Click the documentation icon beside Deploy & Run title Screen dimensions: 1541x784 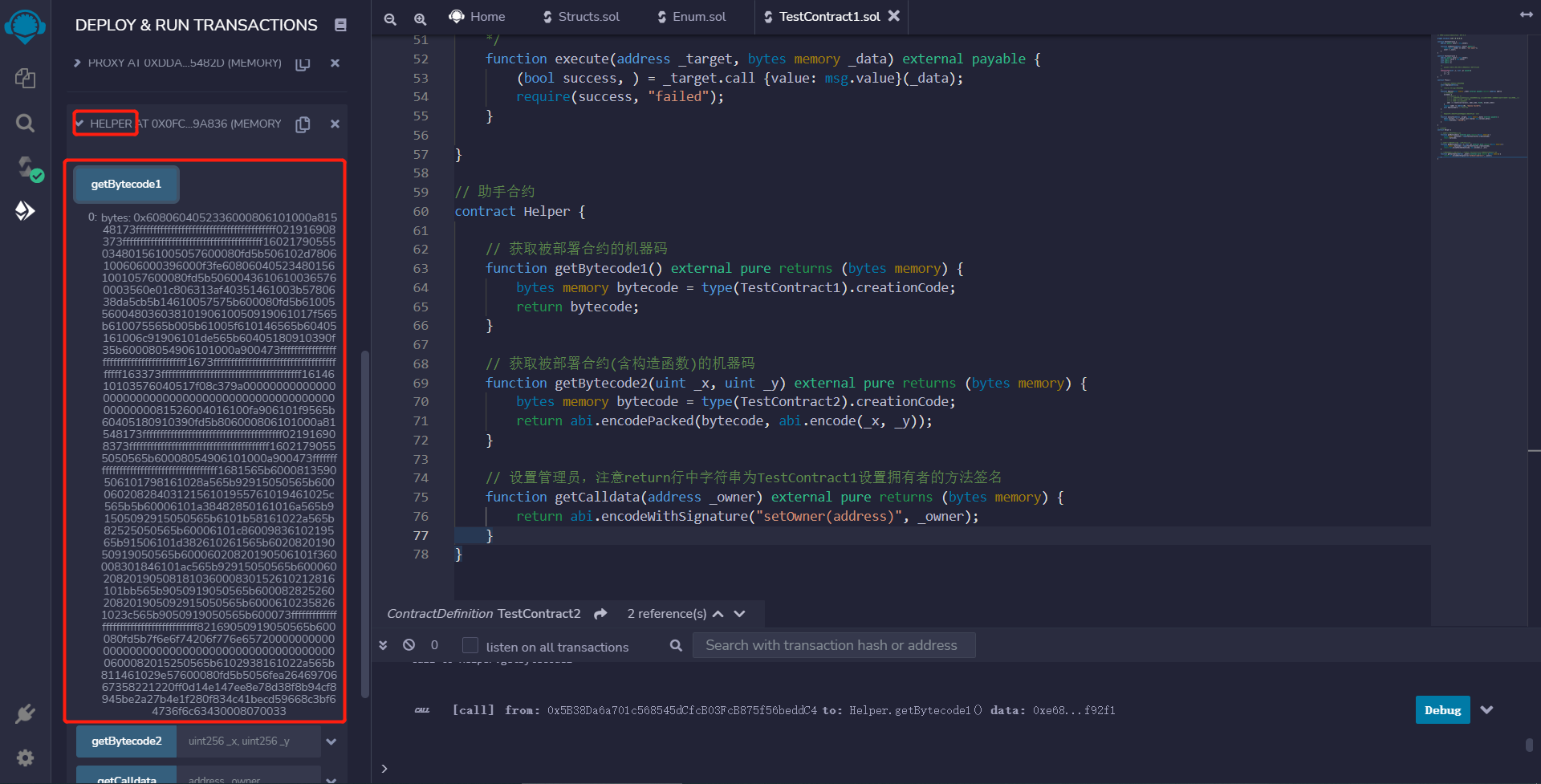tap(340, 25)
